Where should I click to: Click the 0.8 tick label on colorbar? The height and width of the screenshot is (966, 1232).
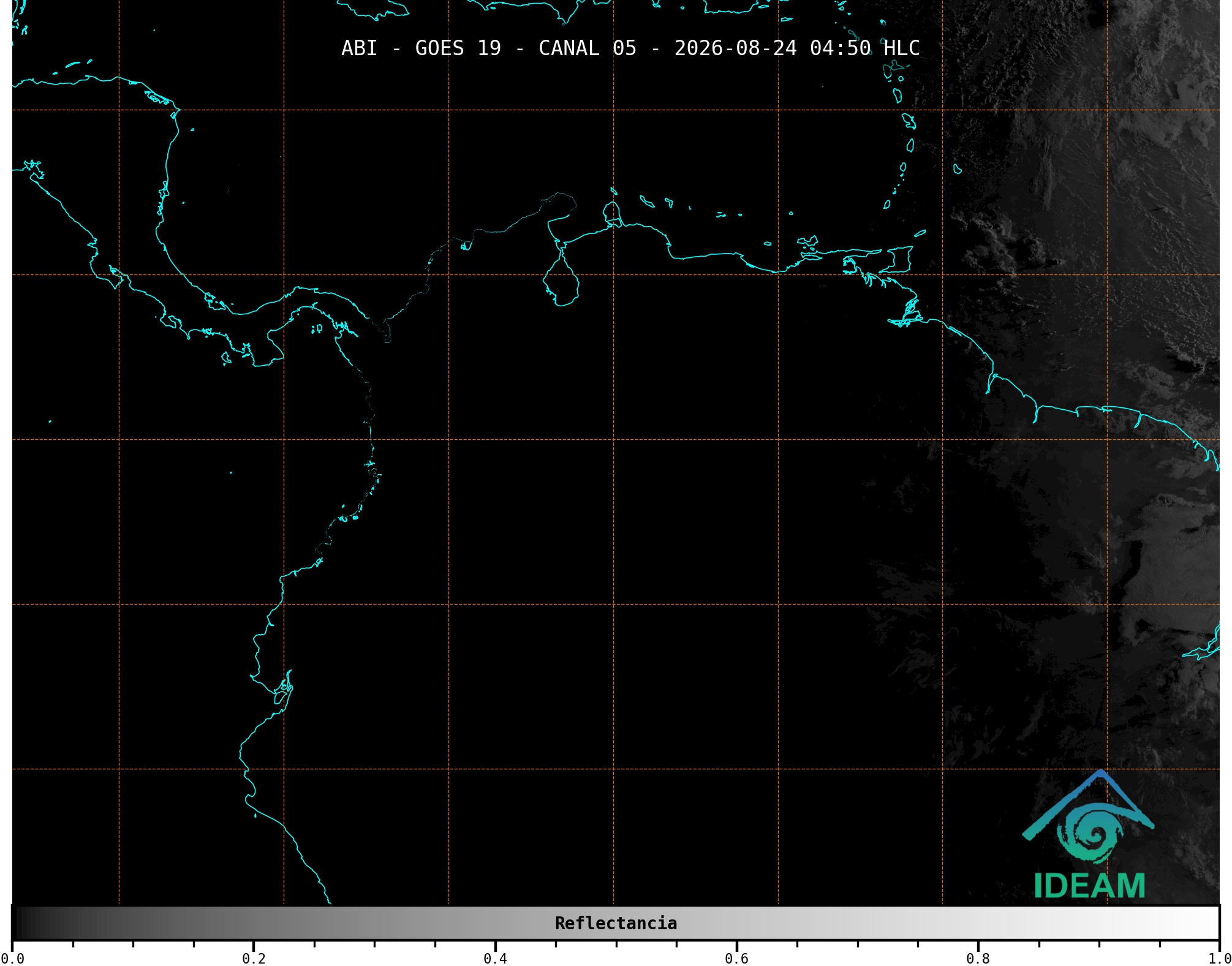(x=978, y=958)
